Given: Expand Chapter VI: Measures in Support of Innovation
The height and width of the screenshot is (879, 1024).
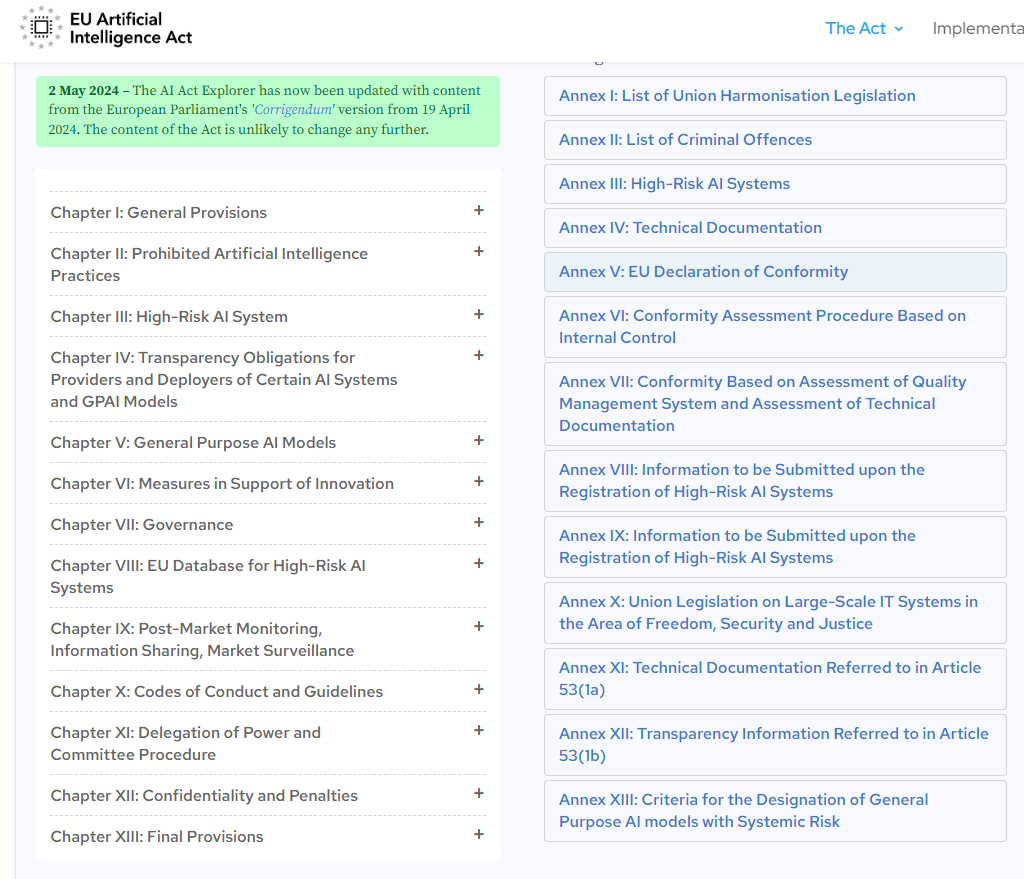Looking at the screenshot, I should point(222,484).
